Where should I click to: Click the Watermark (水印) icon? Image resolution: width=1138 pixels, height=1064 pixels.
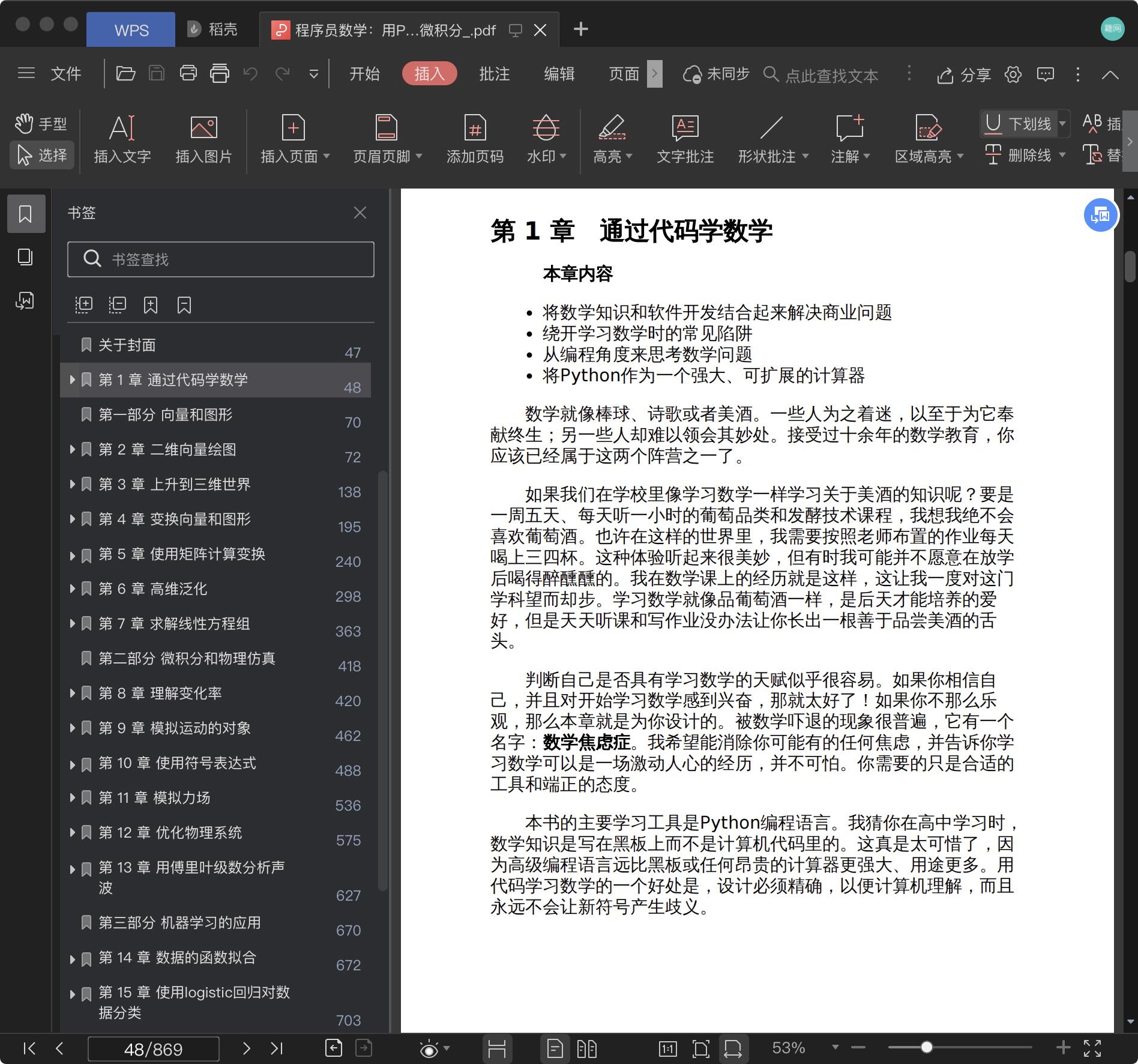546,127
